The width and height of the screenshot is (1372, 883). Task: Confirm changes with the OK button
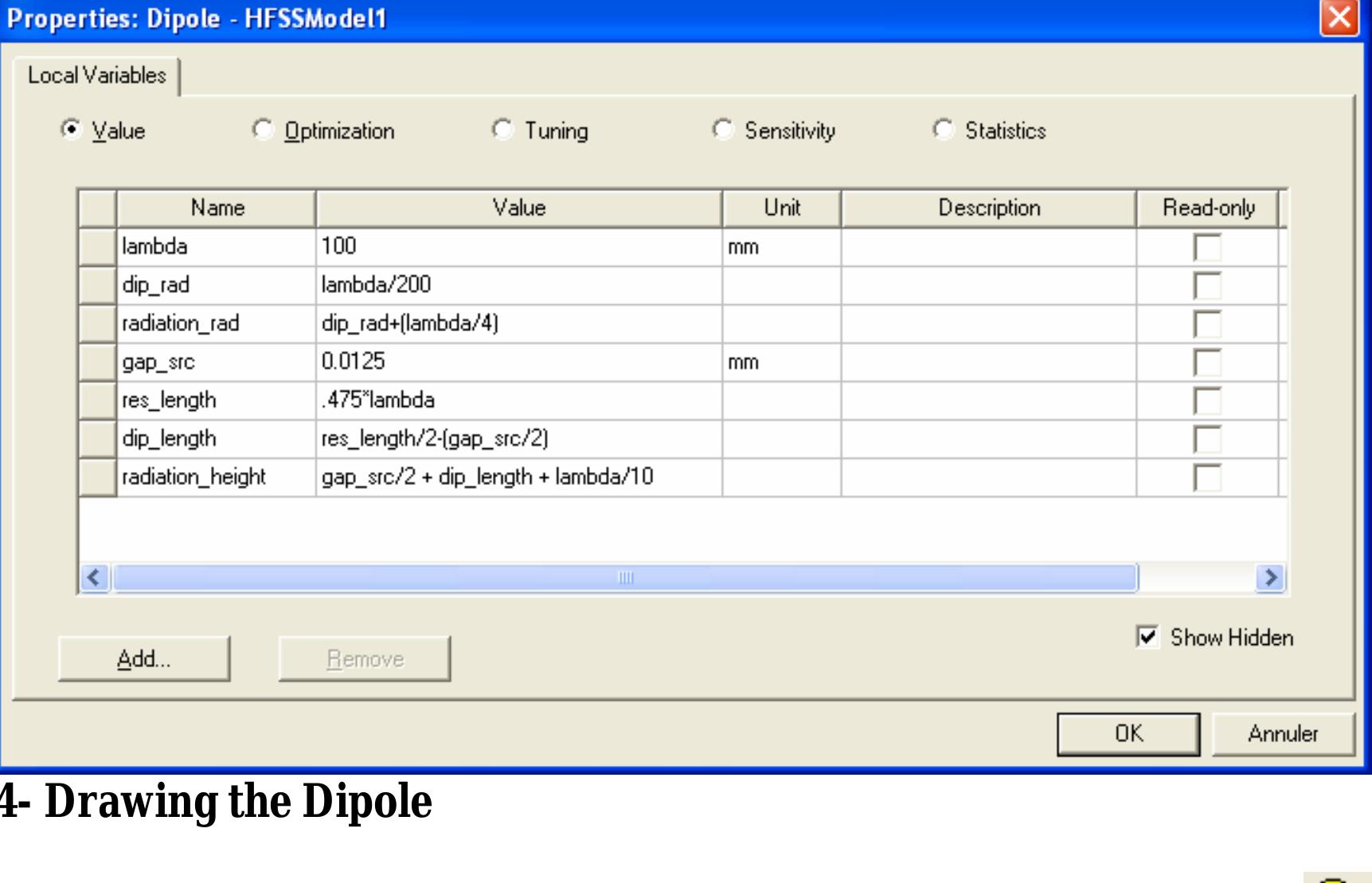coord(1127,733)
